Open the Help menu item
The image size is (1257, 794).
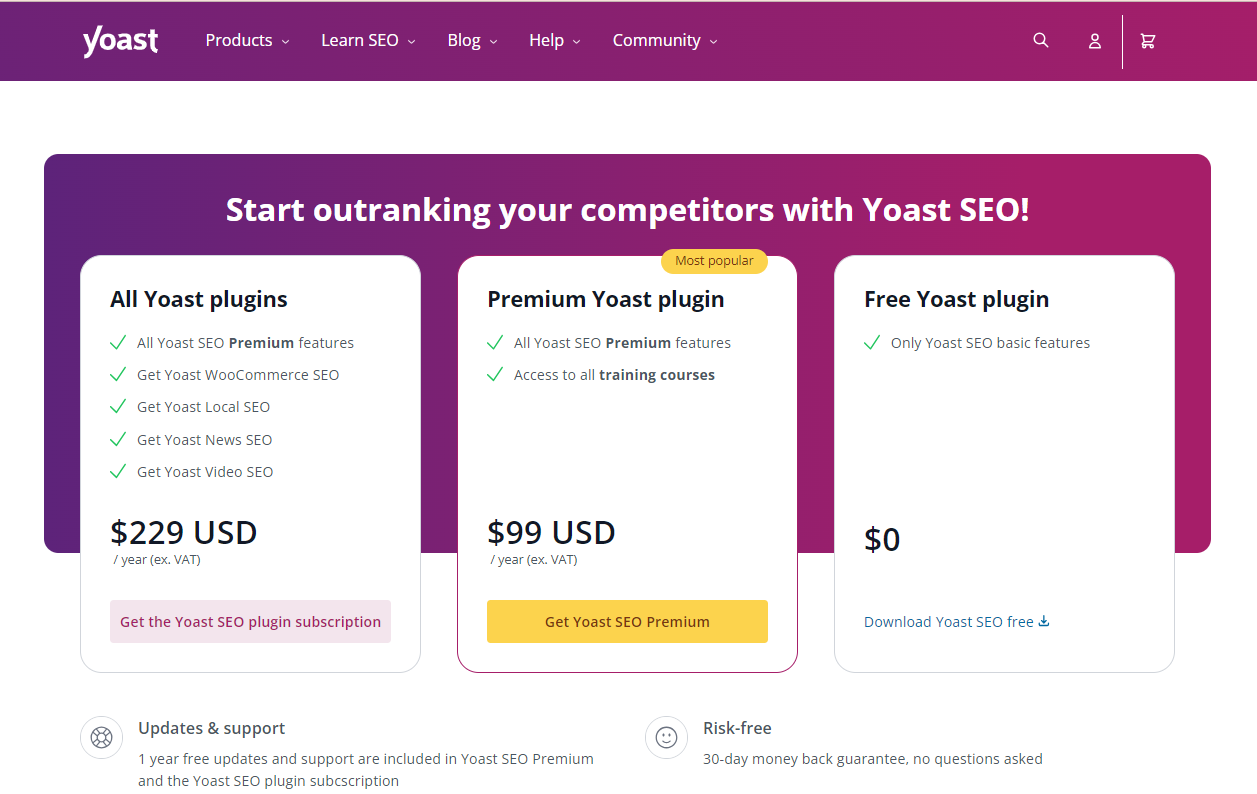[547, 41]
